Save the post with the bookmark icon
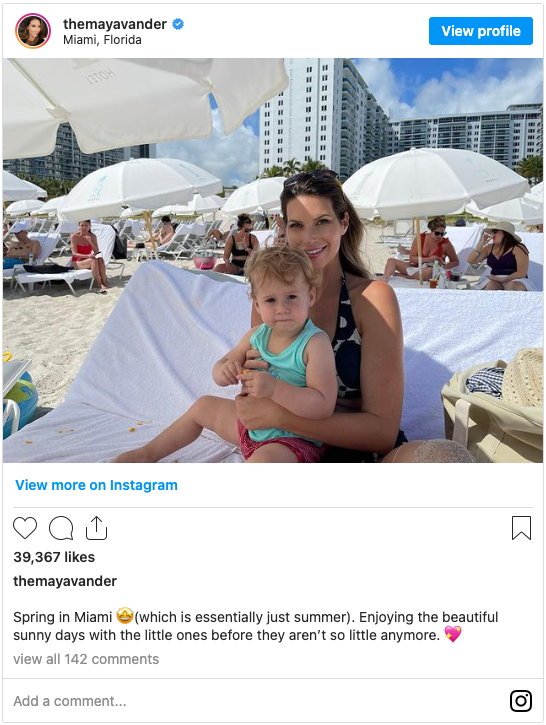The image size is (546, 725). [x=521, y=528]
